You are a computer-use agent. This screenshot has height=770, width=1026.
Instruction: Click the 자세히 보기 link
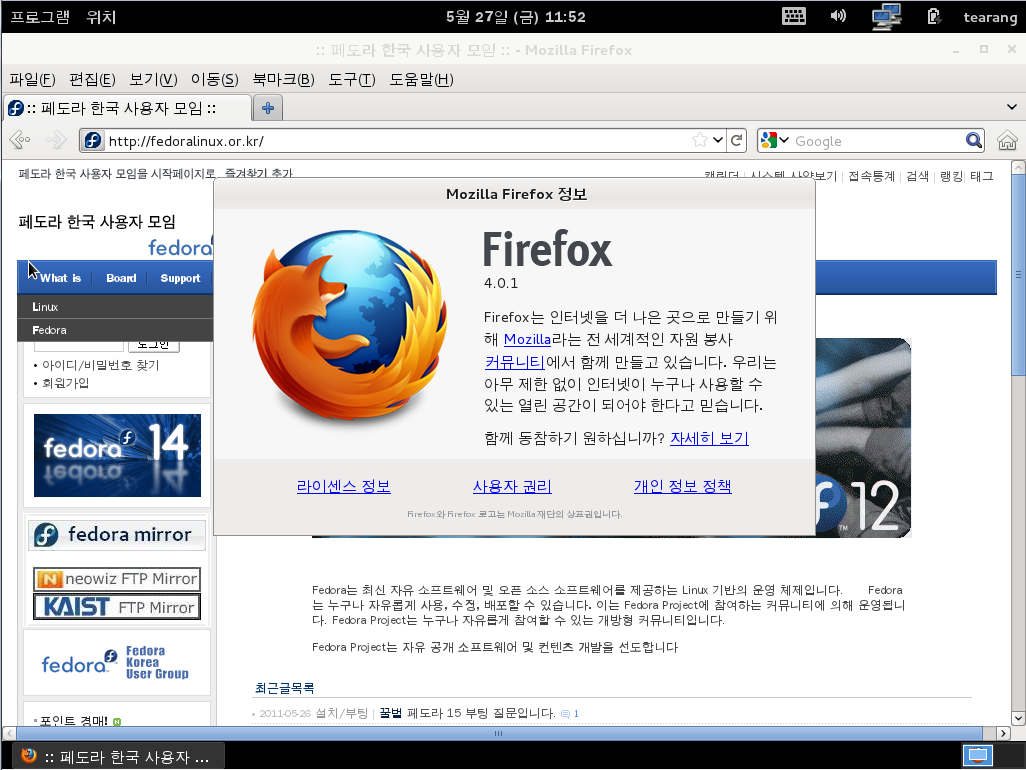point(709,438)
